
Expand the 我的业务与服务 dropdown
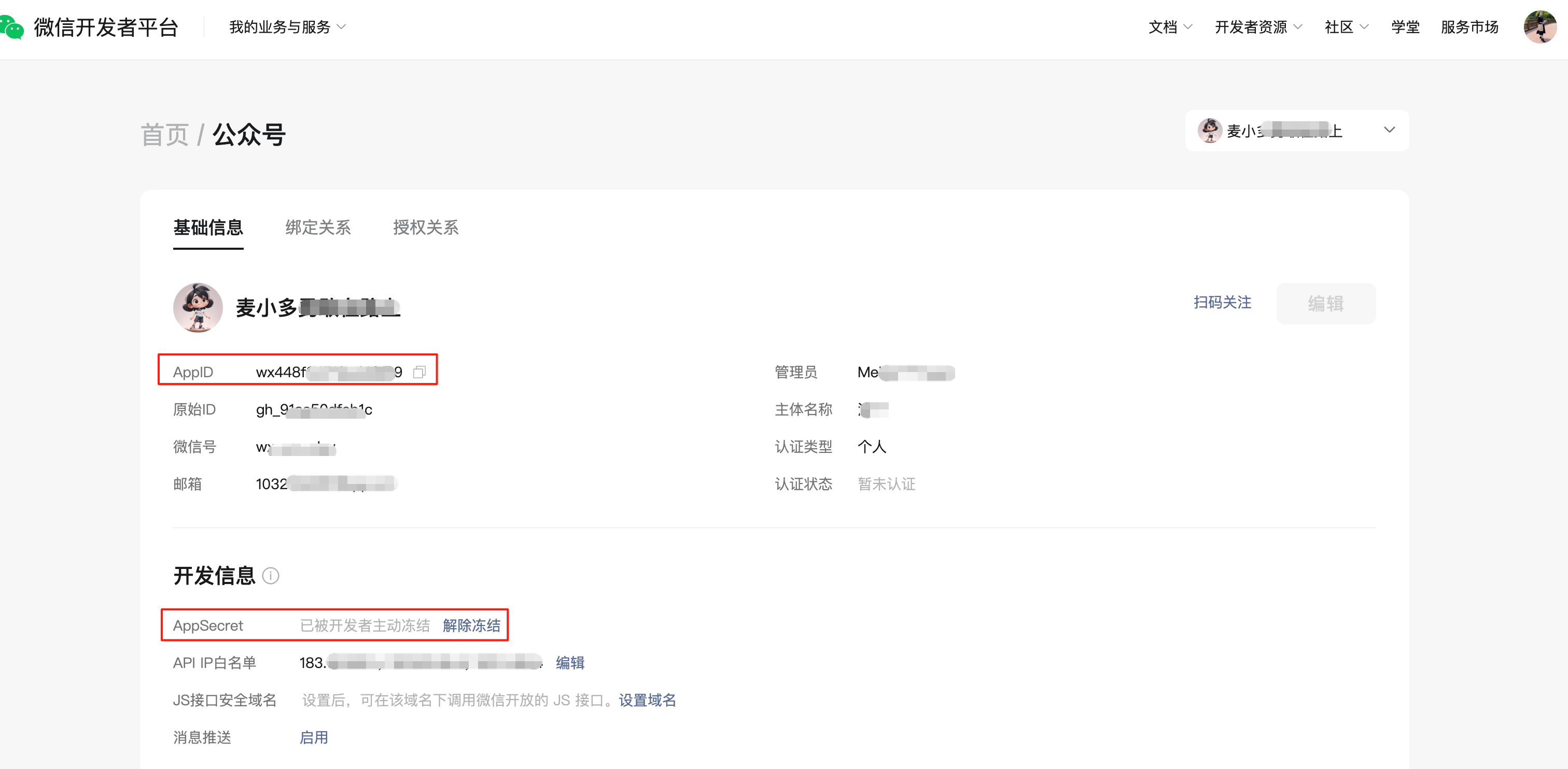click(287, 27)
